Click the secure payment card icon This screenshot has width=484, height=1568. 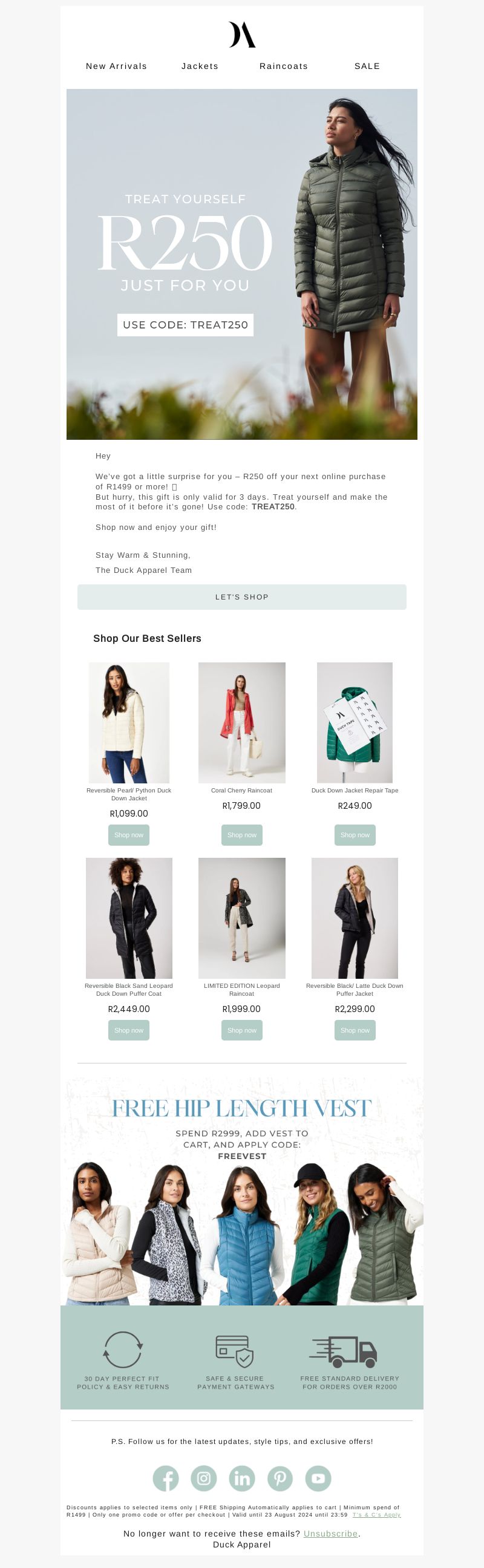click(235, 1351)
